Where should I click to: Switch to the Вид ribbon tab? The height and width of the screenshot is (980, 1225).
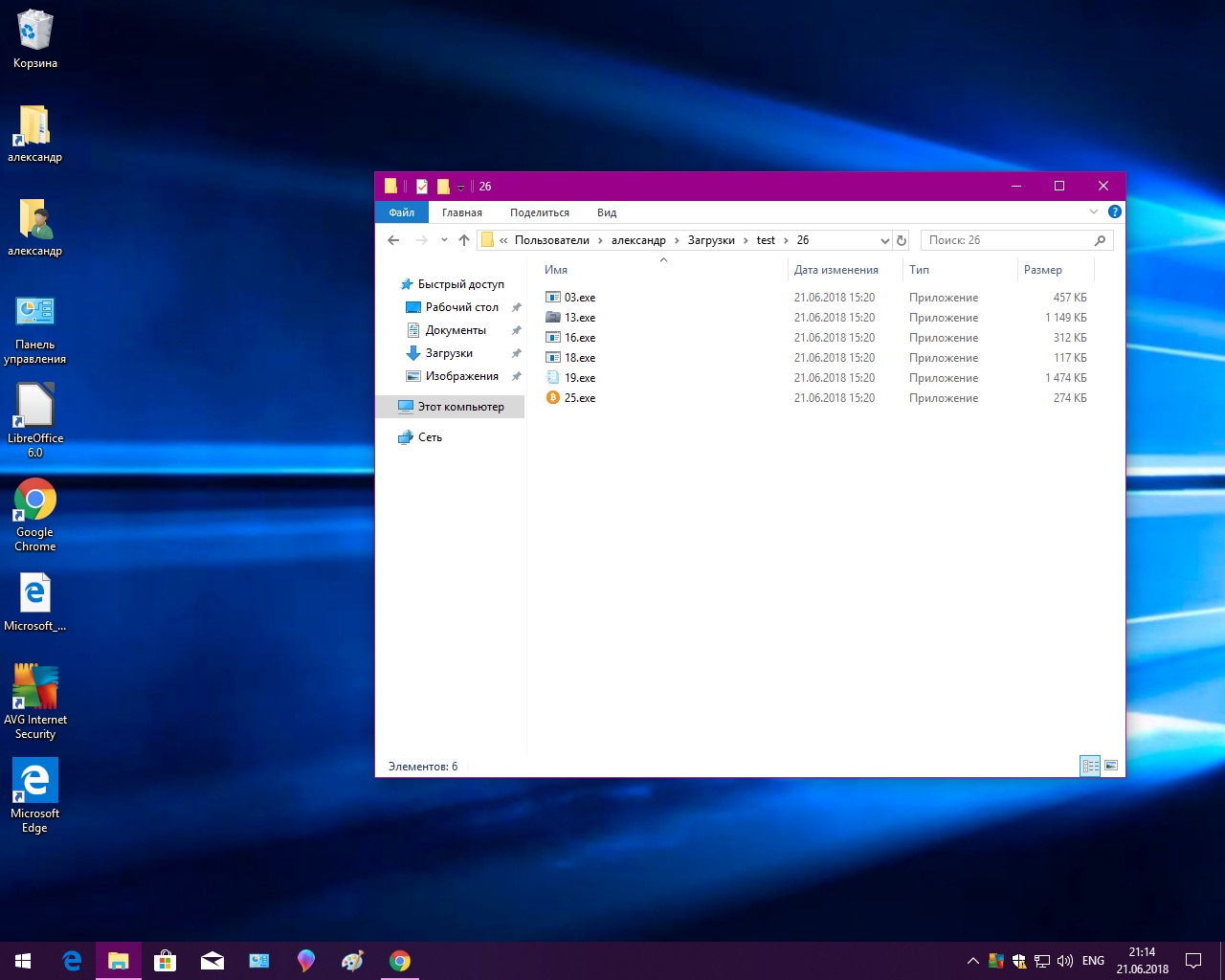(607, 212)
